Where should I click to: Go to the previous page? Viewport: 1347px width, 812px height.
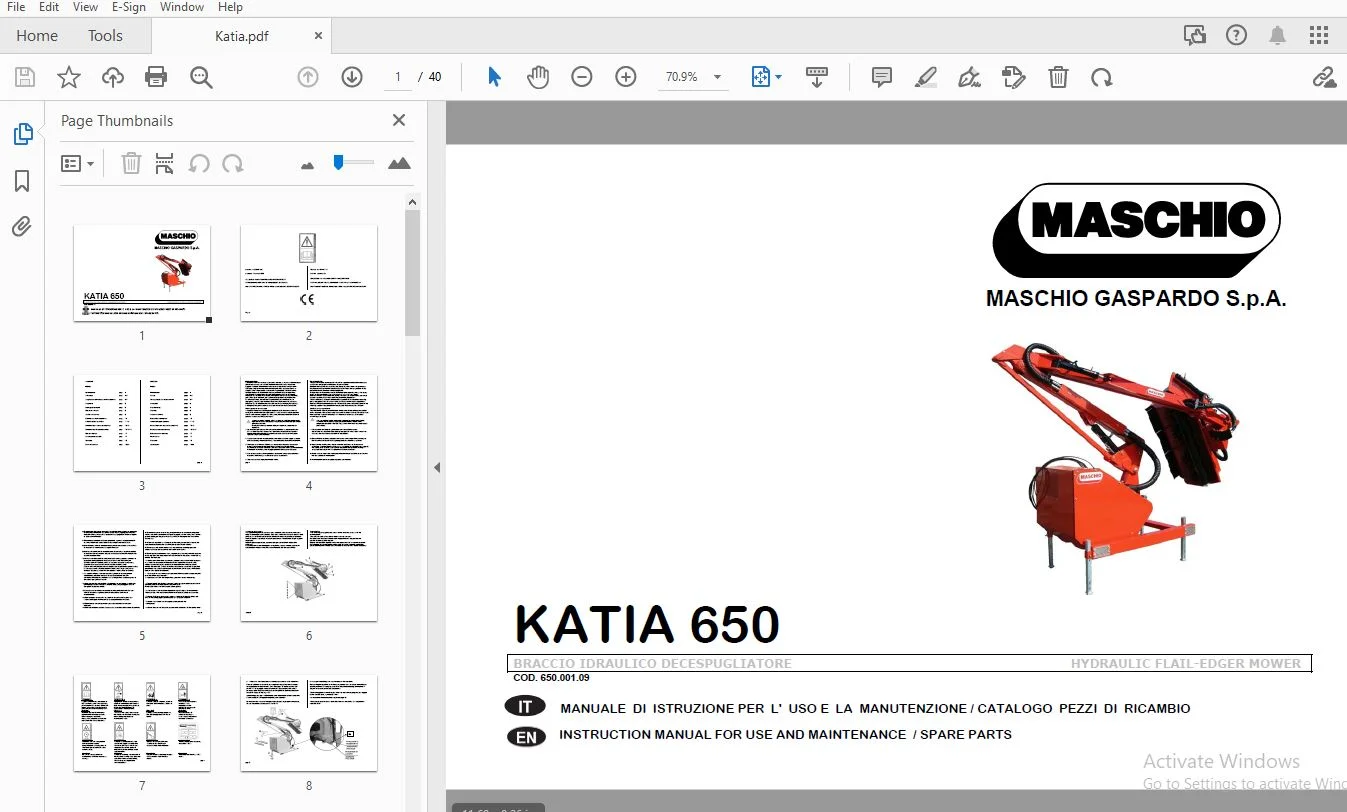pyautogui.click(x=308, y=77)
